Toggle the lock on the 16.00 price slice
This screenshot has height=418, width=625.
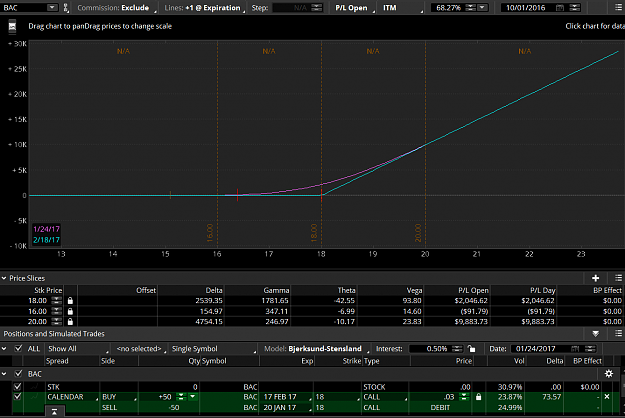(70, 311)
